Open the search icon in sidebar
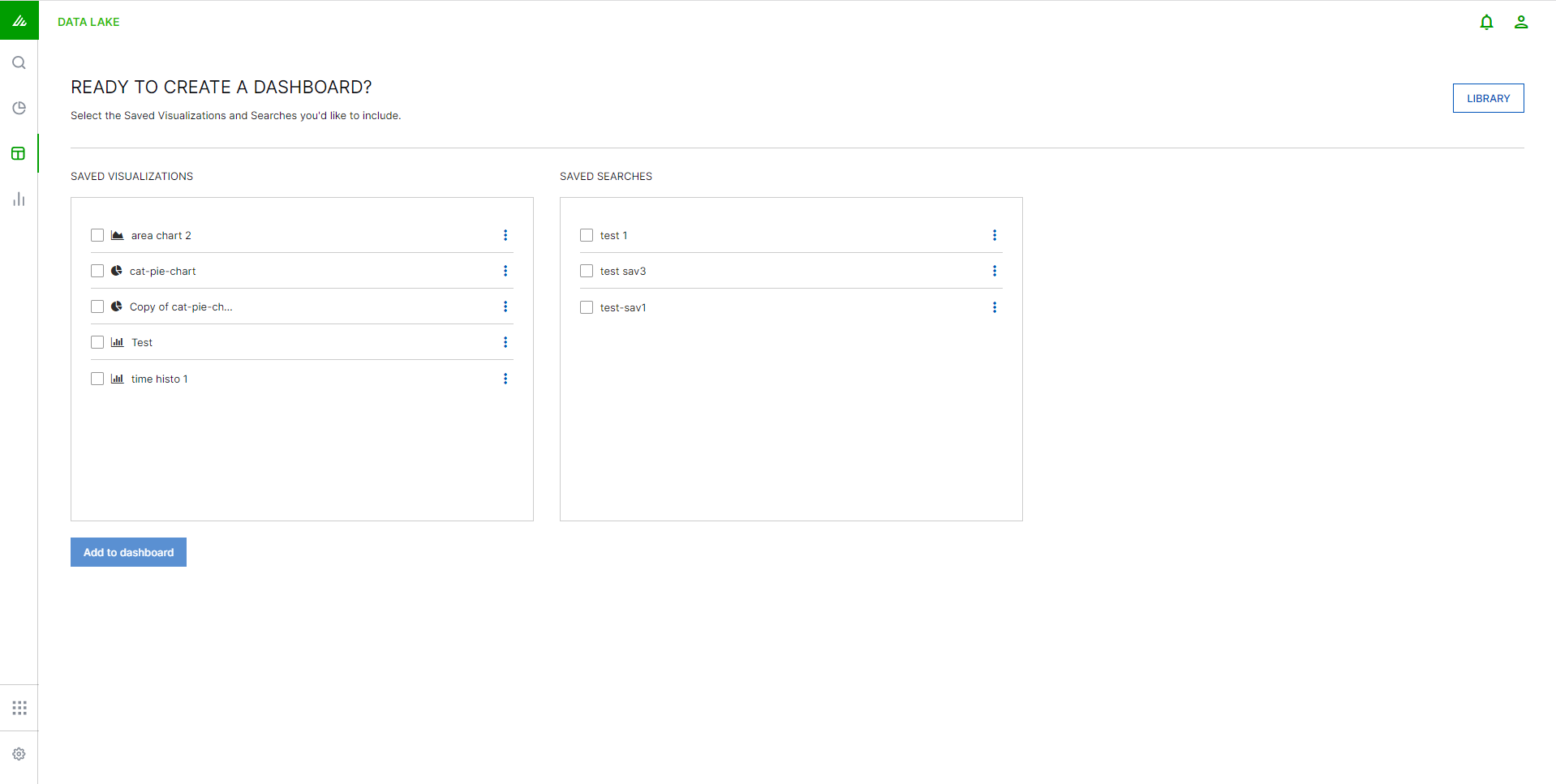This screenshot has width=1556, height=784. [x=19, y=62]
